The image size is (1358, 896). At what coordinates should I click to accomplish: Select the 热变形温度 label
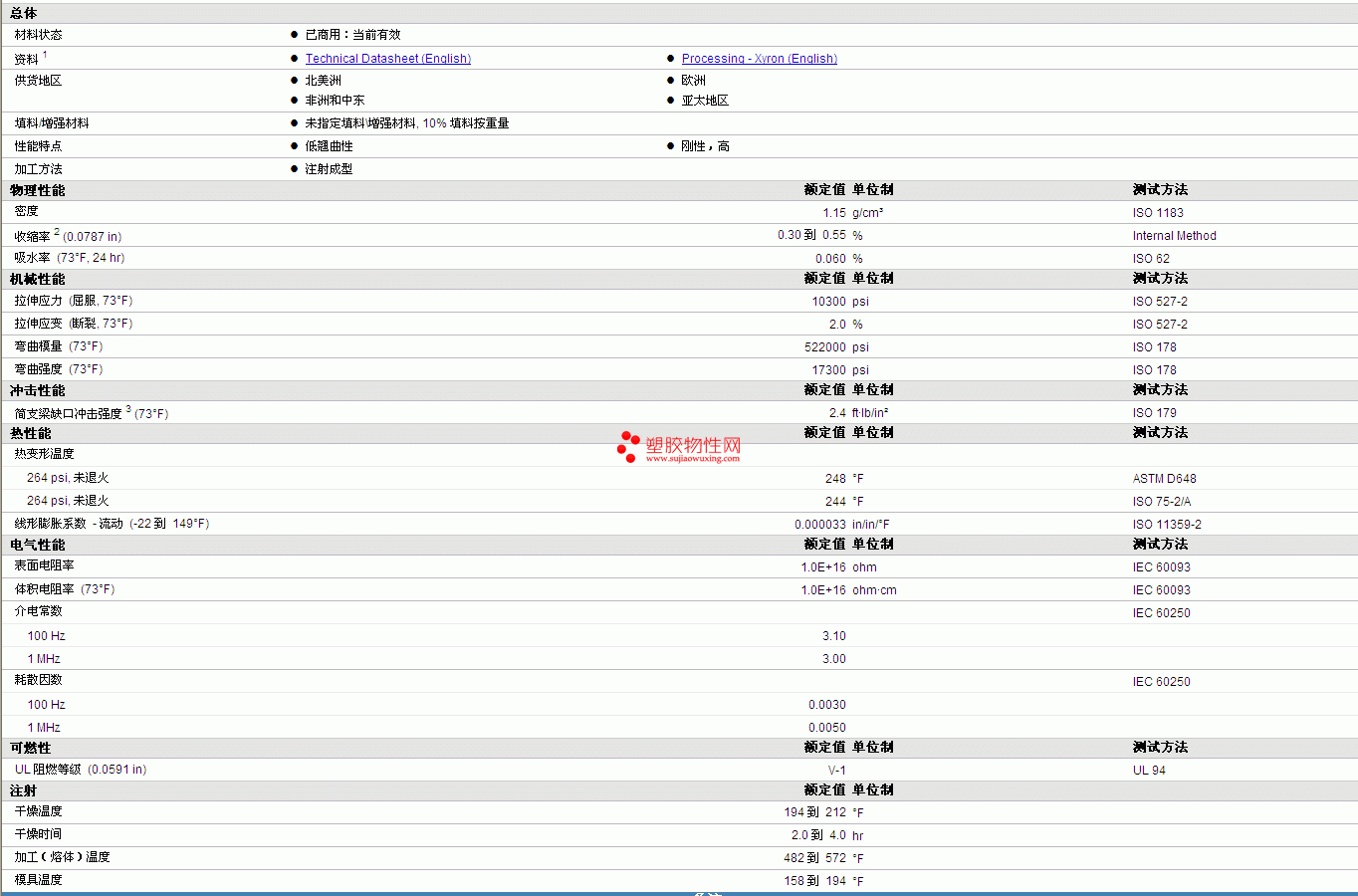[x=45, y=454]
